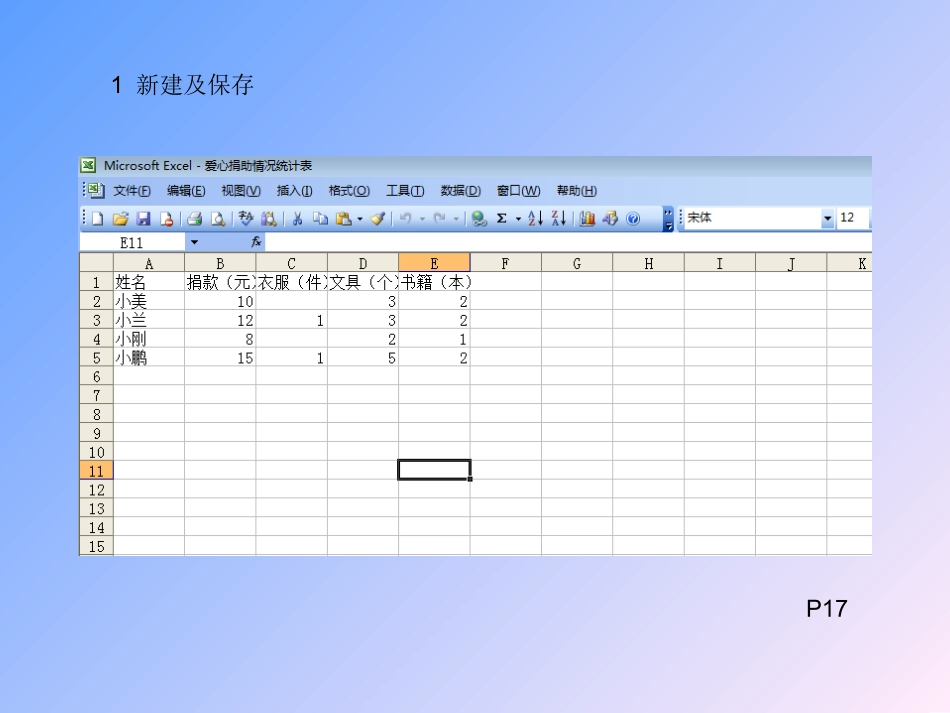
Task: Open the 工具(T) menu
Action: [405, 191]
